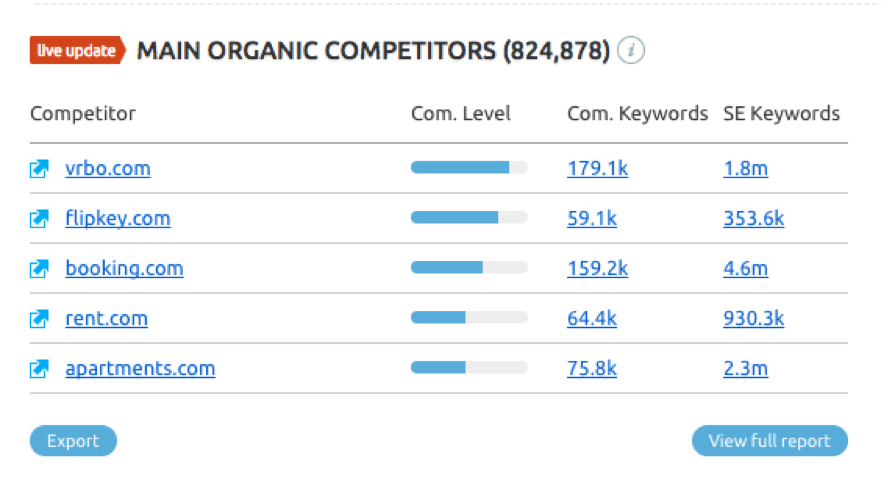
Task: Click the external link icon beside apartments.com
Action: [39, 369]
